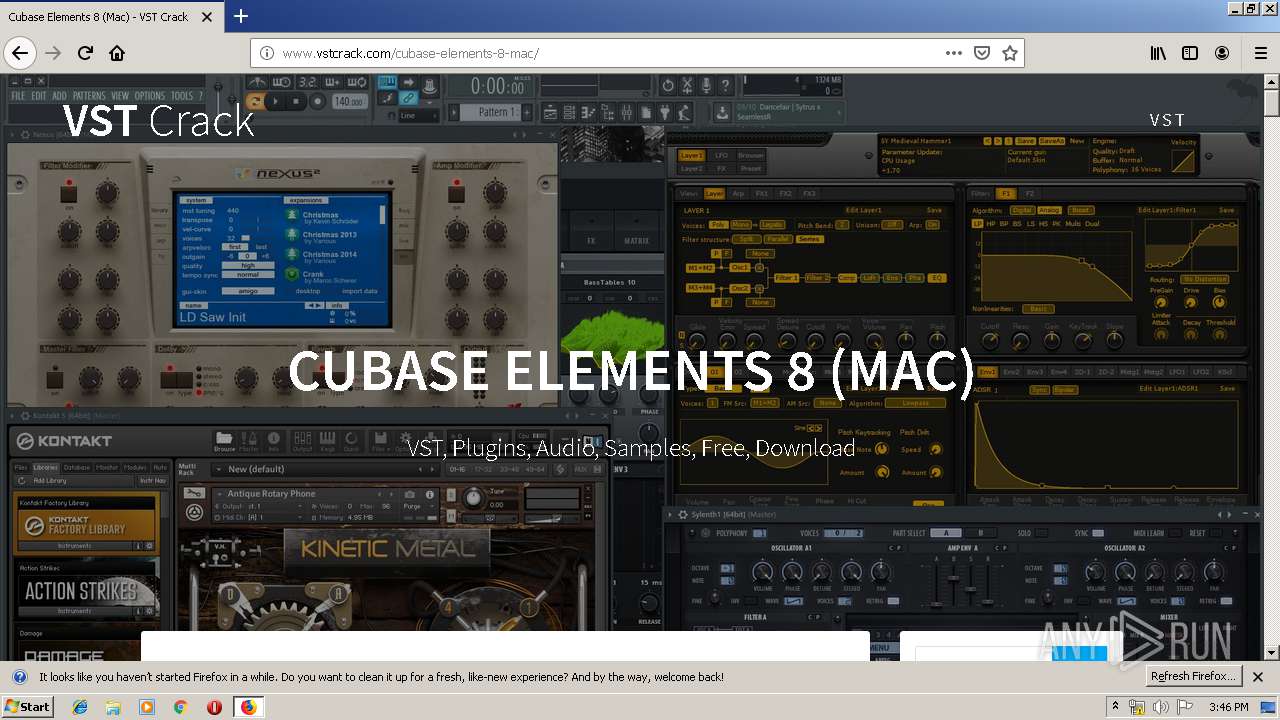The height and width of the screenshot is (720, 1280).
Task: Reload the current page
Action: tap(85, 53)
